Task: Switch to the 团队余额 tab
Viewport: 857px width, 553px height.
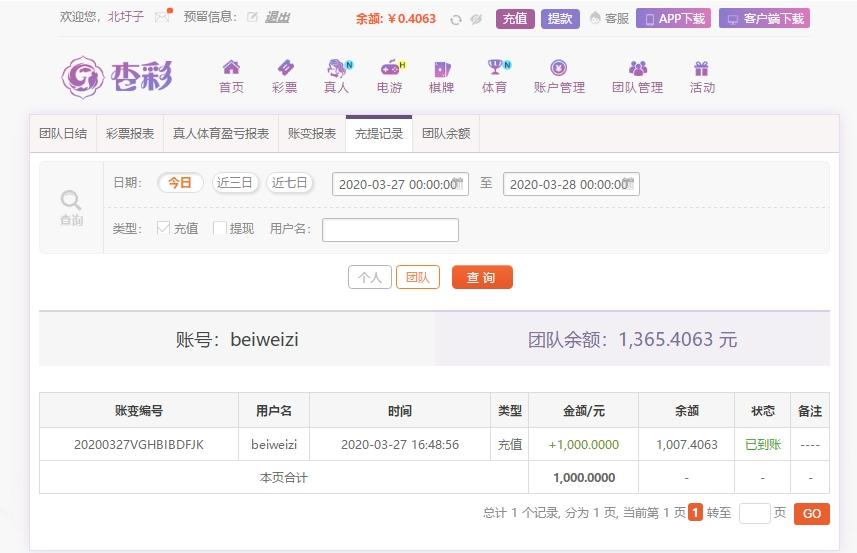Action: click(x=446, y=134)
